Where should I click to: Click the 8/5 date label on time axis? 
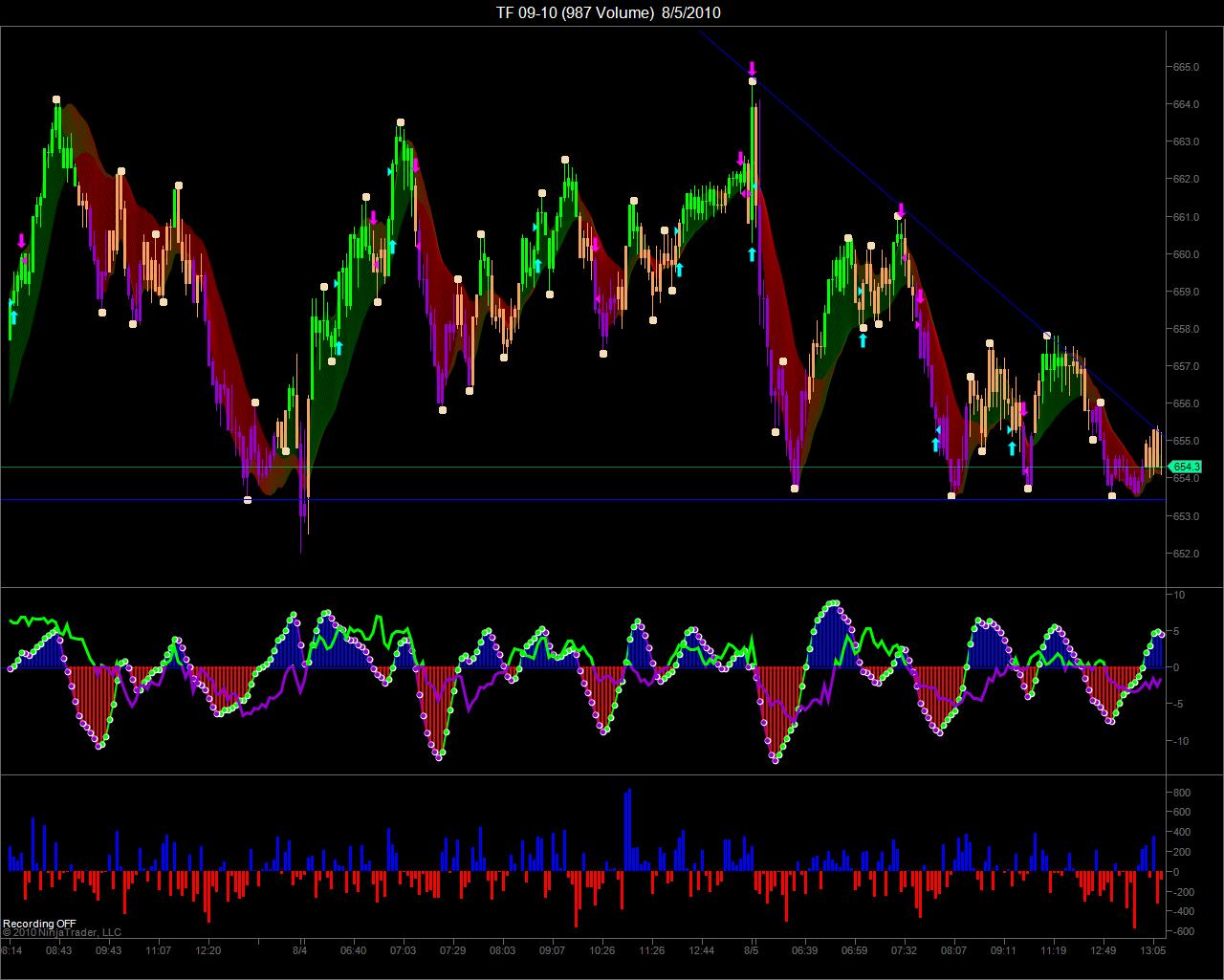point(753,951)
